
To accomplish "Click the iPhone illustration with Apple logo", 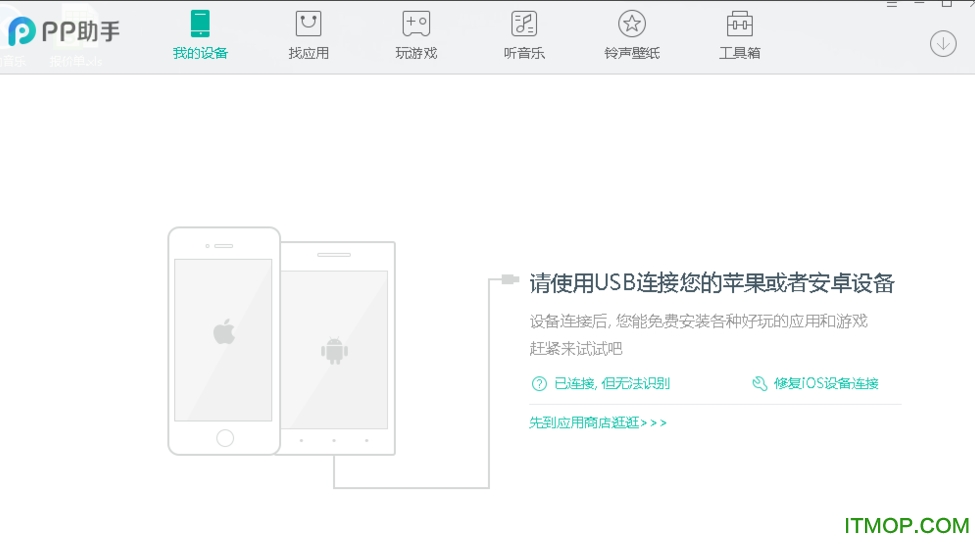I will [223, 340].
